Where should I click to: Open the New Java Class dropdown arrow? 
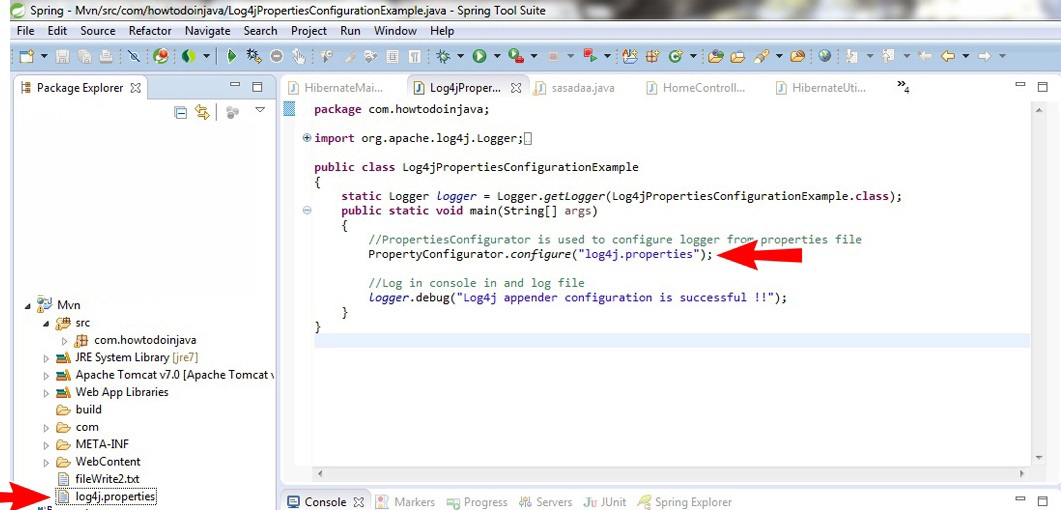click(x=692, y=56)
